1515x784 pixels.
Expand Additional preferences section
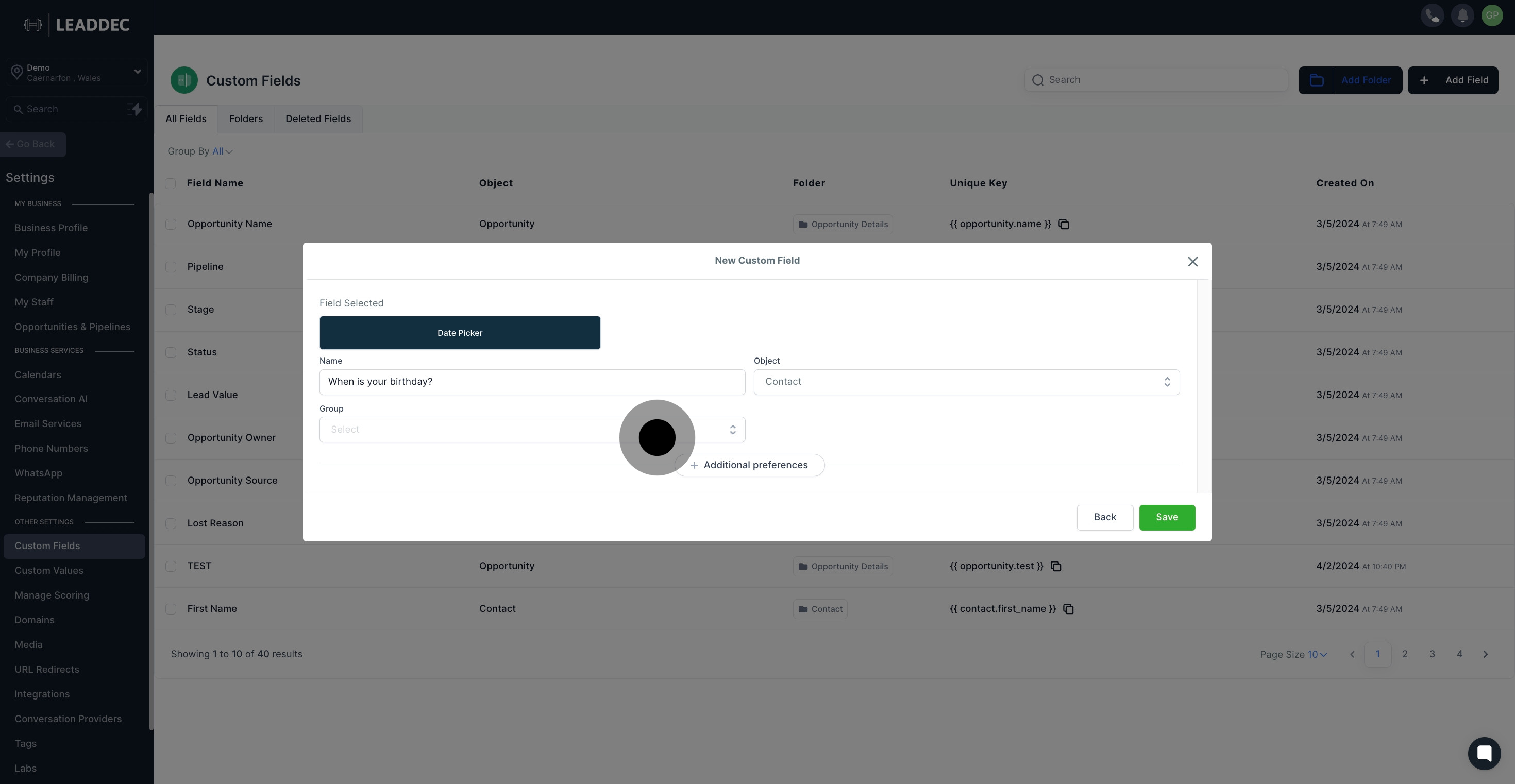[x=749, y=465]
